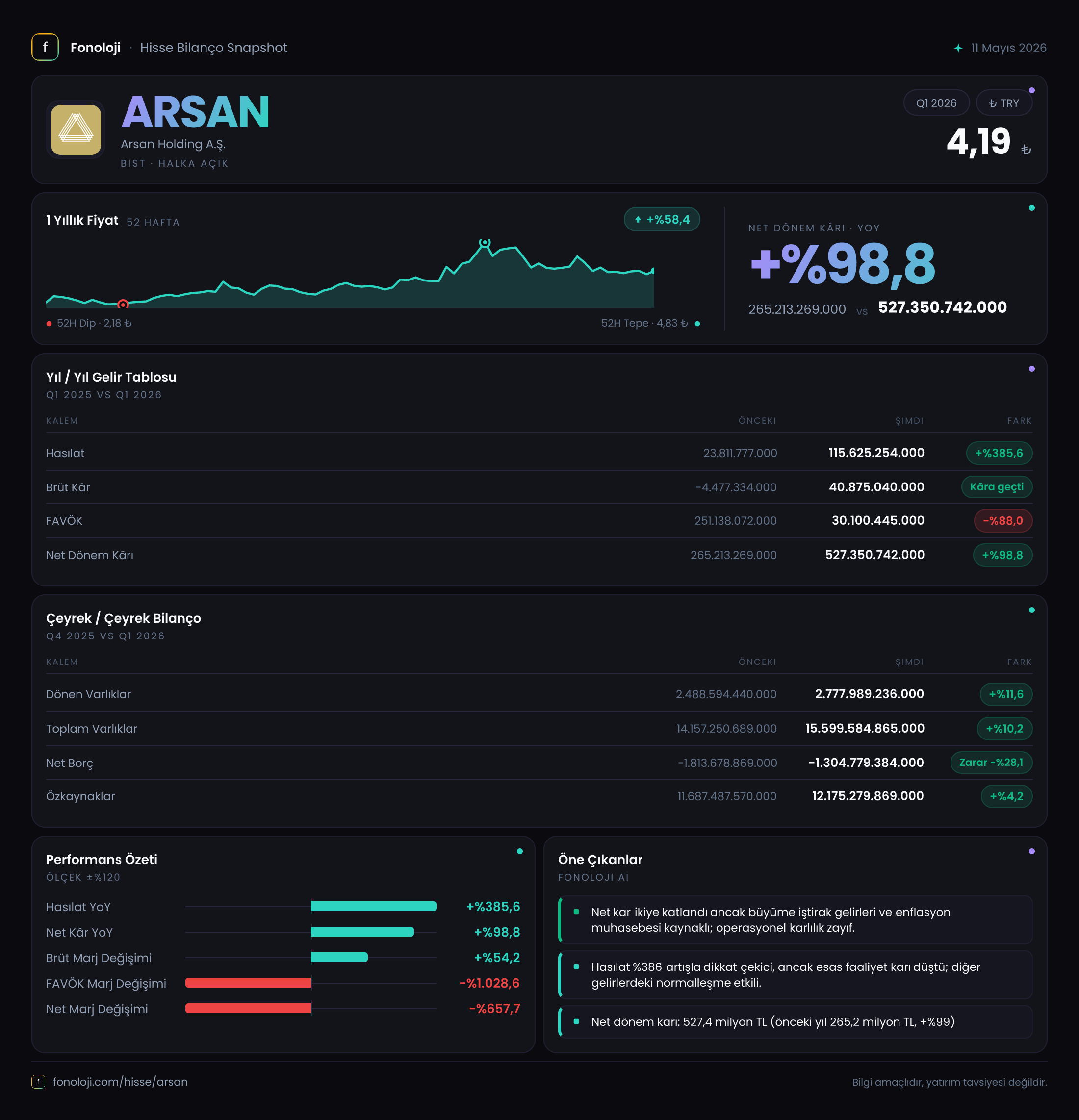Click the big +%98,8 net profit figure

tap(843, 265)
